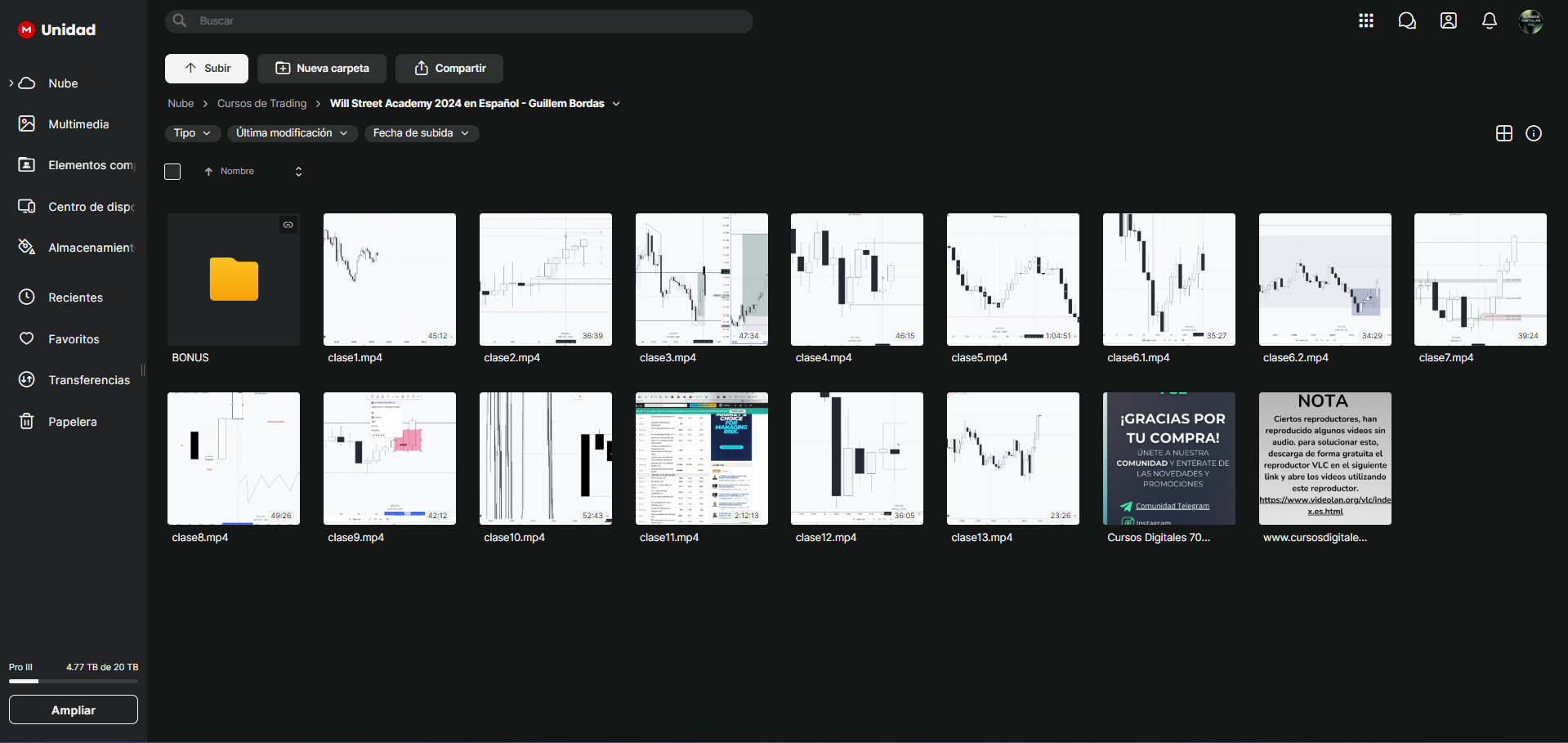1568x743 pixels.
Task: Open the notifications bell
Action: (1489, 21)
